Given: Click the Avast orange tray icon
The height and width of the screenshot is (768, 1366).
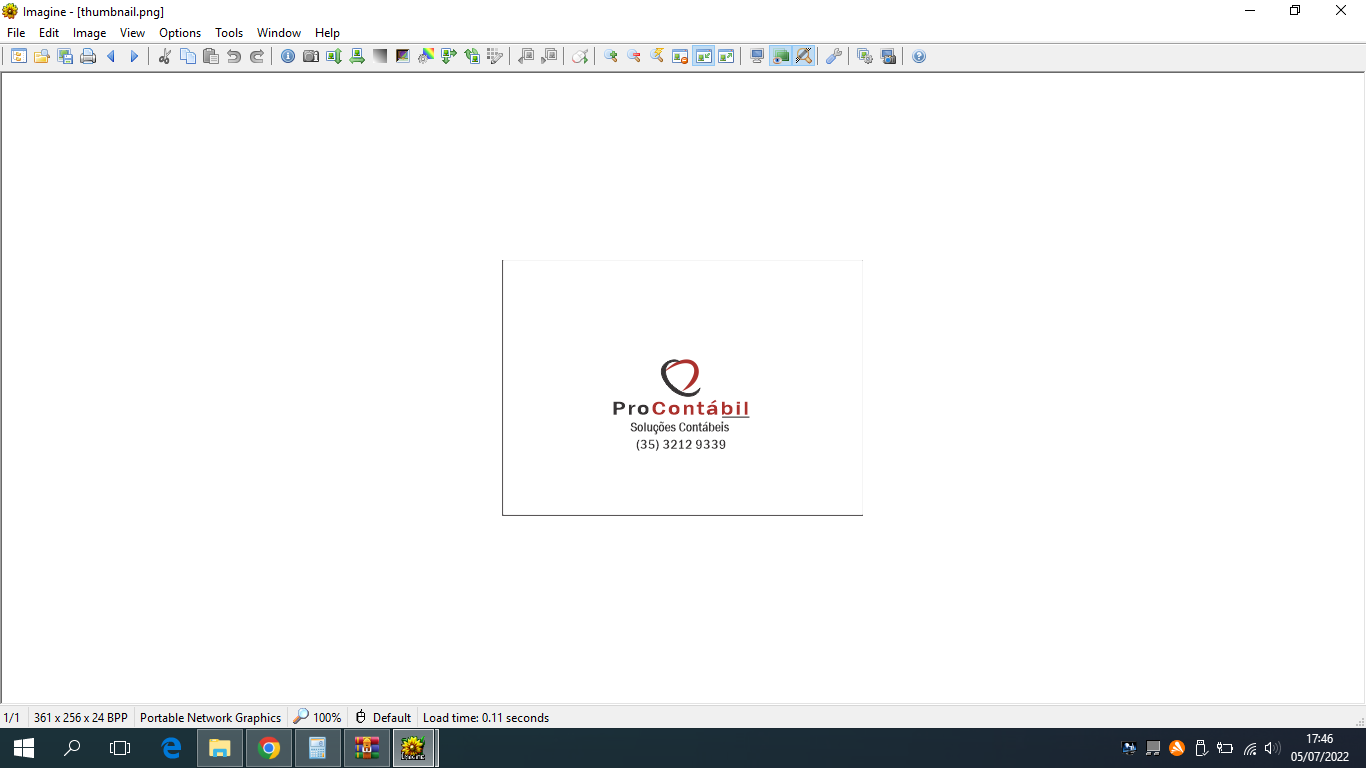Looking at the screenshot, I should point(1177,748).
